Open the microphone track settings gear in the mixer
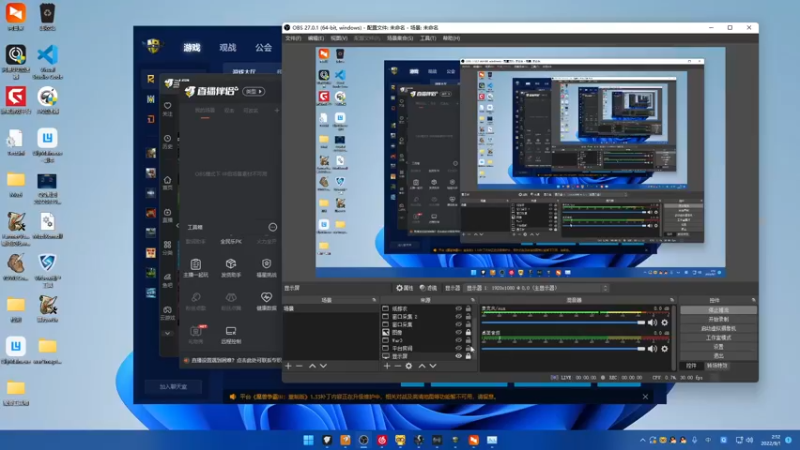The image size is (800, 450). pos(664,322)
